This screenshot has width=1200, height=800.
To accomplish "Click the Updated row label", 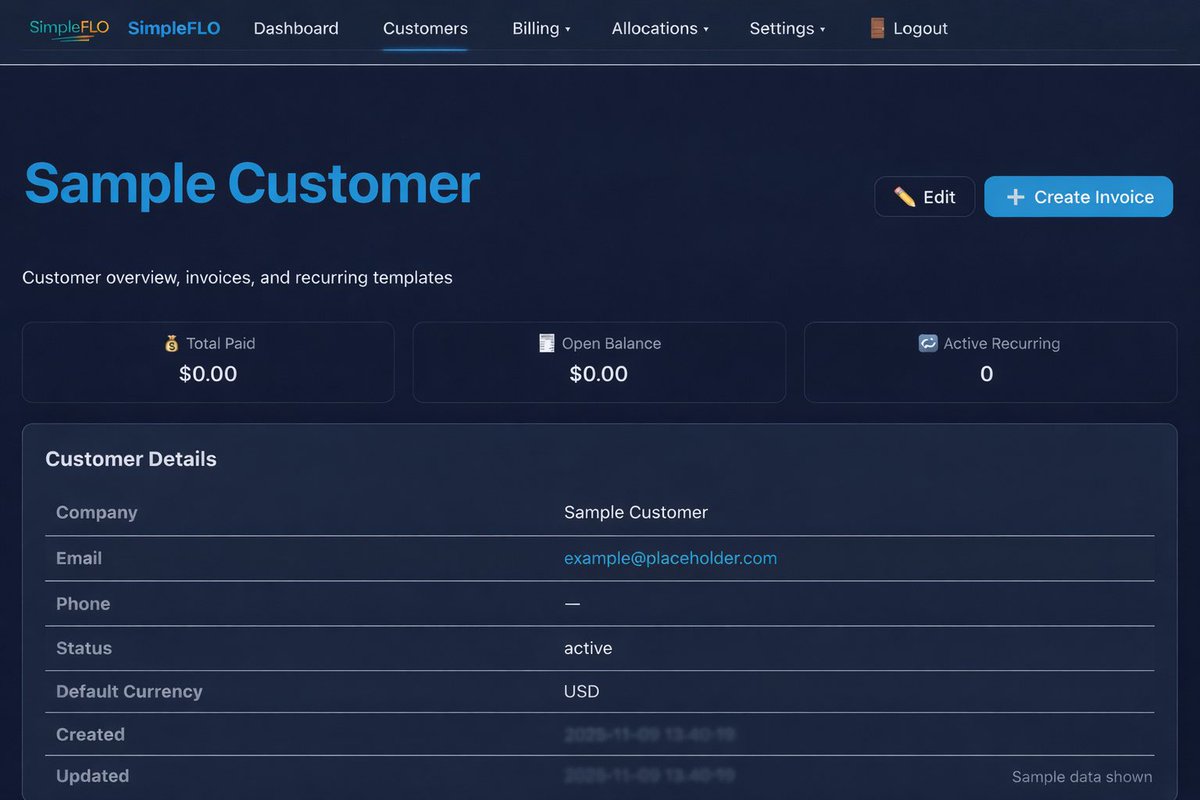I will point(92,776).
